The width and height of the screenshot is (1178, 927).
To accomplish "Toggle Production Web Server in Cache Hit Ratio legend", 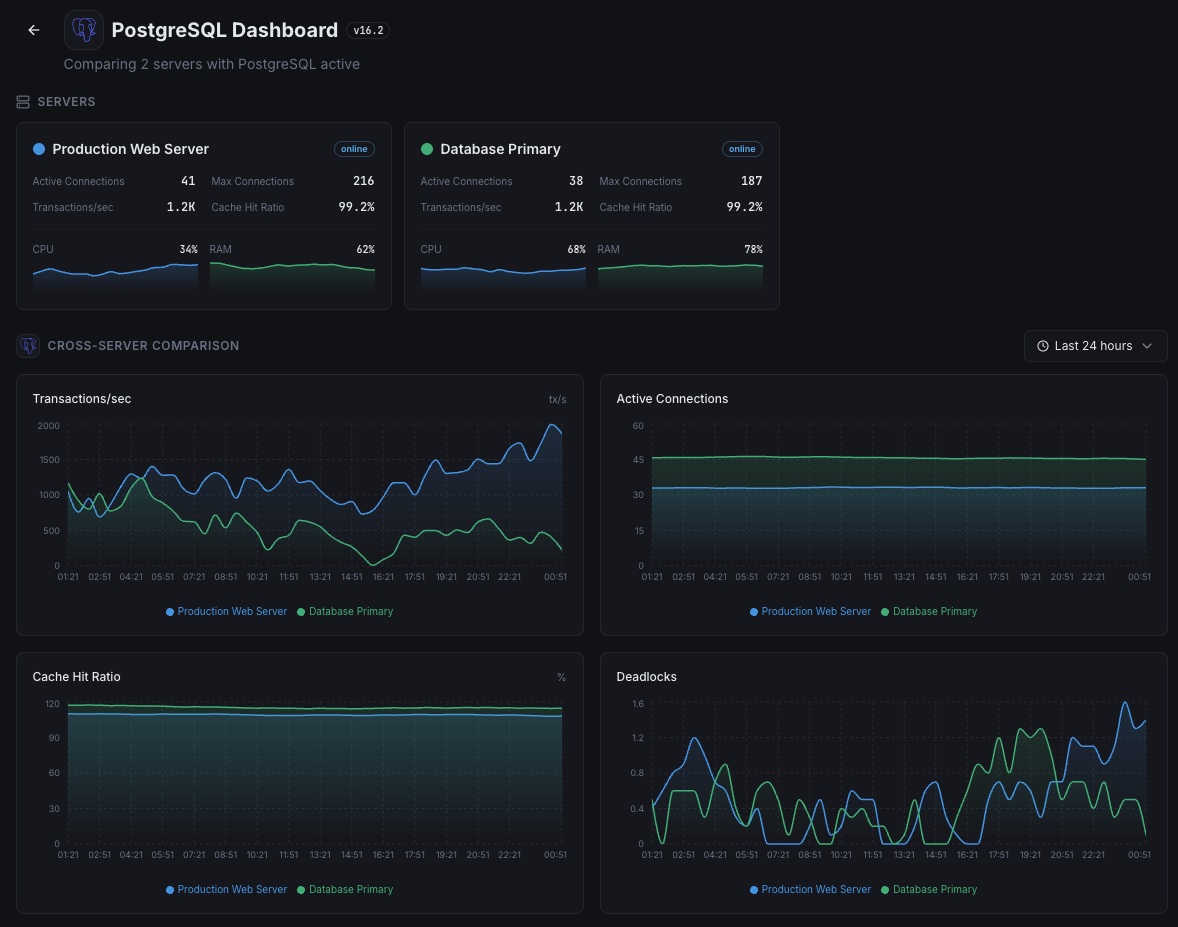I will tap(226, 889).
